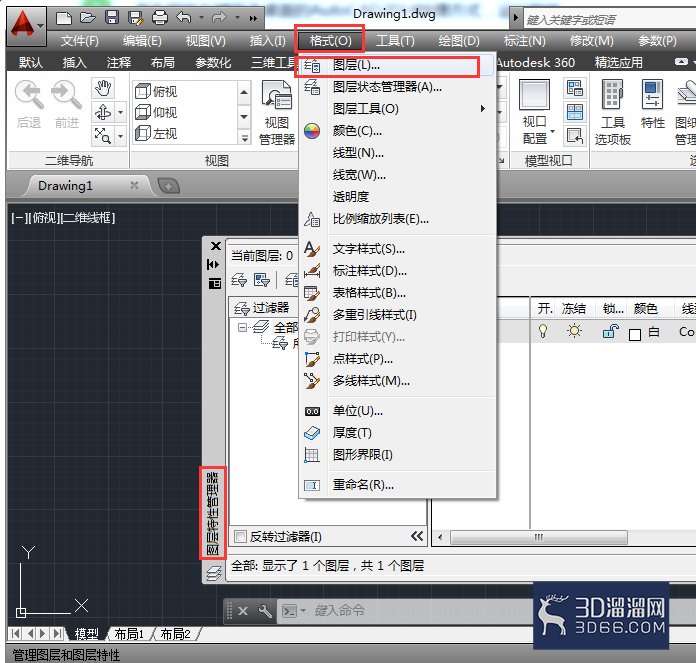Image resolution: width=696 pixels, height=663 pixels.
Task: Close the Drawing1 document tab
Action: tap(134, 185)
